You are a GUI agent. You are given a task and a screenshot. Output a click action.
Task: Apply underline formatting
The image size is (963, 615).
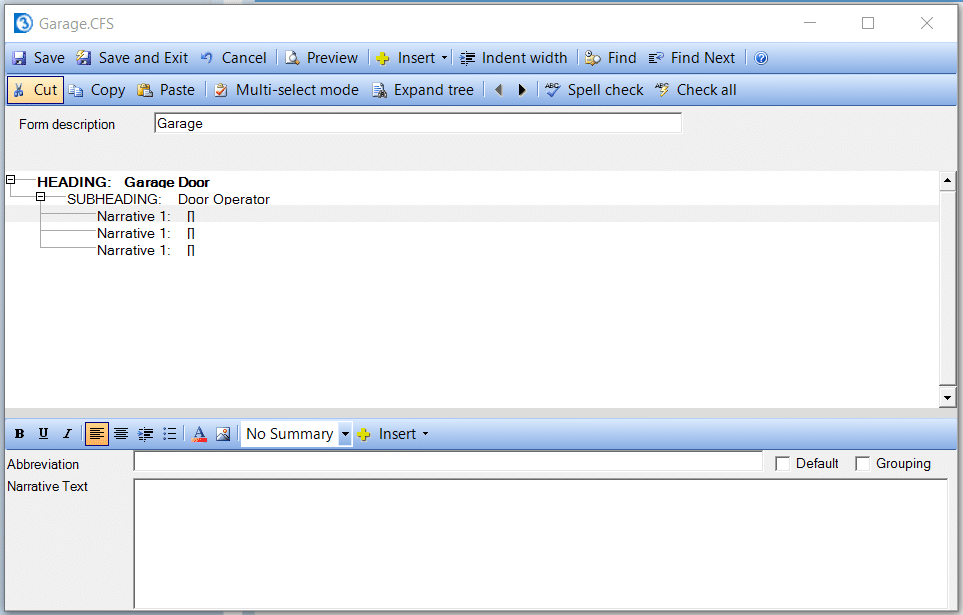(43, 434)
